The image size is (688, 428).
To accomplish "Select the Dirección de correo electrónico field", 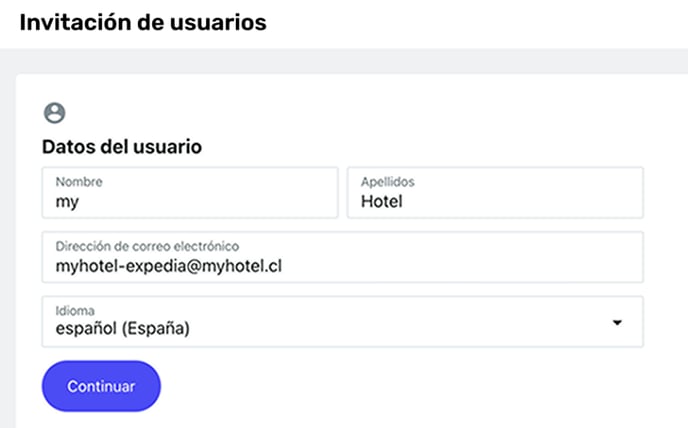I will tap(343, 257).
